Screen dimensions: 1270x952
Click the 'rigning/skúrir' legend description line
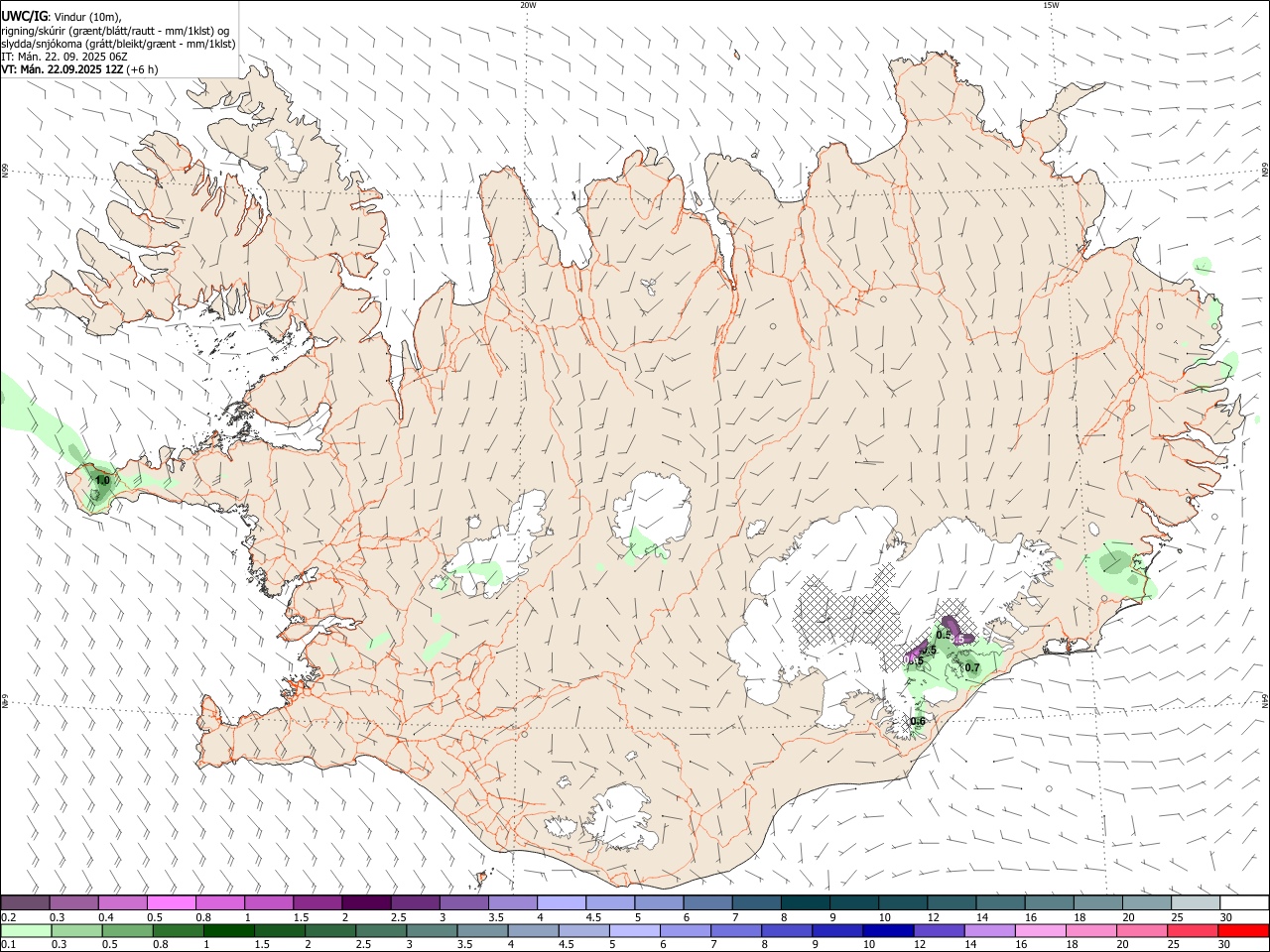[x=115, y=30]
